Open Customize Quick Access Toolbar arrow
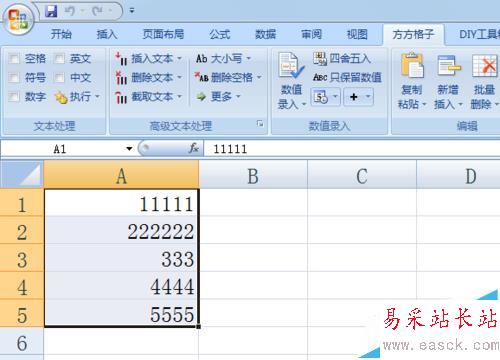 pyautogui.click(x=132, y=11)
